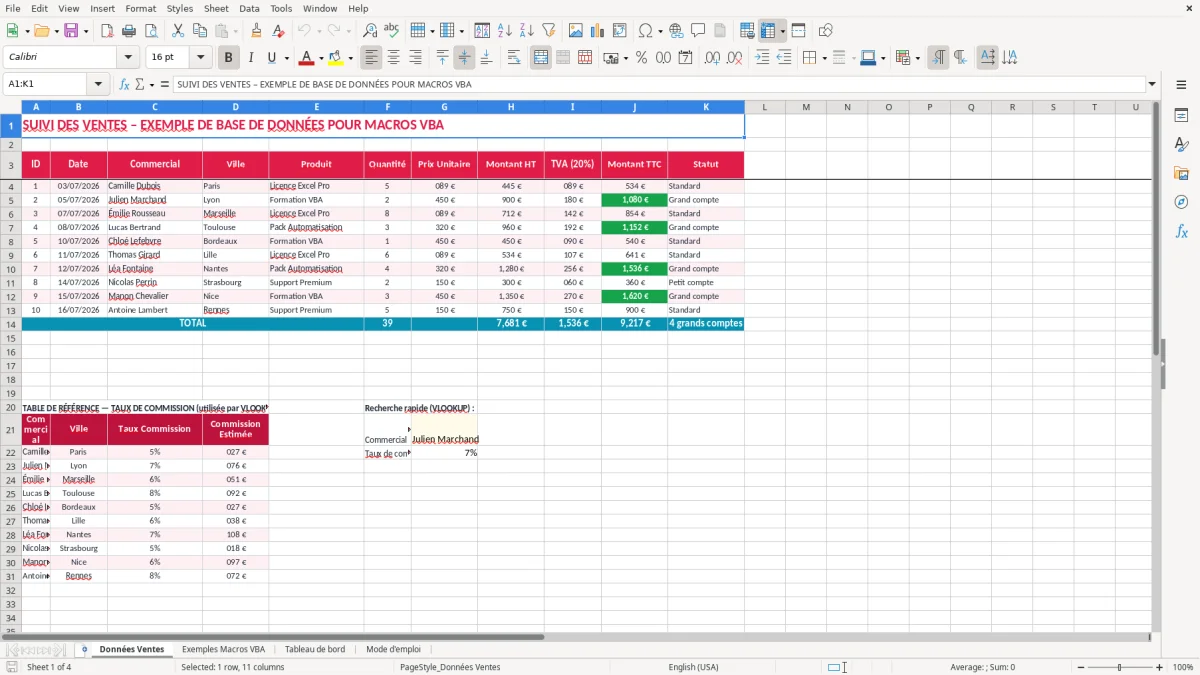Screen dimensions: 1200x675
Task: Increase indent
Action: (x=762, y=58)
